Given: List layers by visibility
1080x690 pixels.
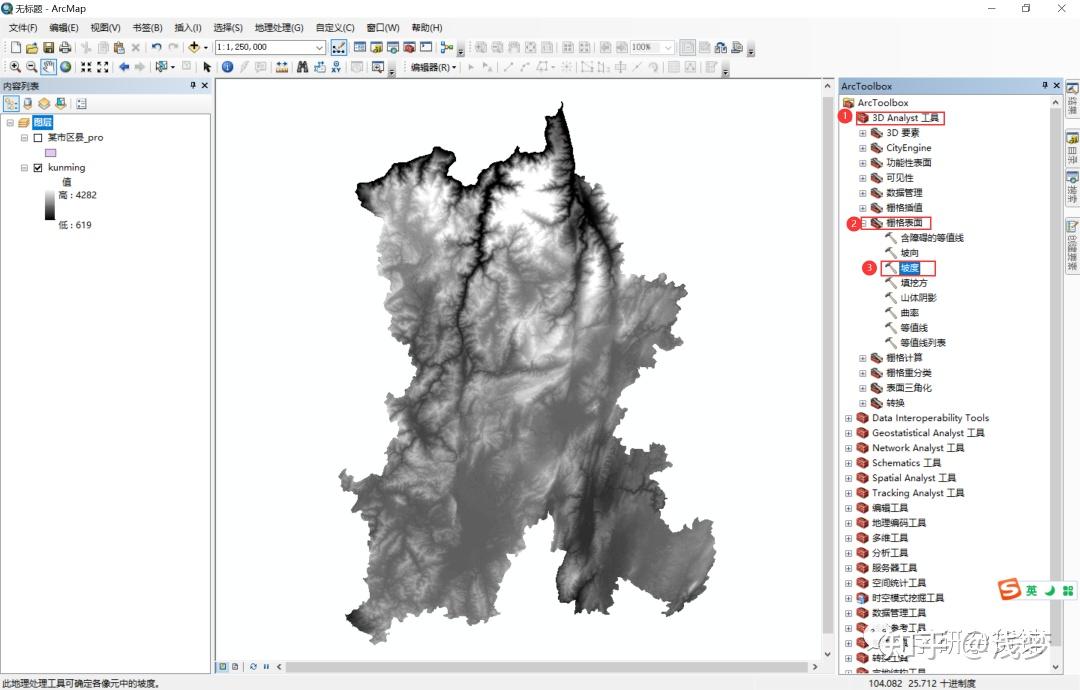Looking at the screenshot, I should [44, 104].
